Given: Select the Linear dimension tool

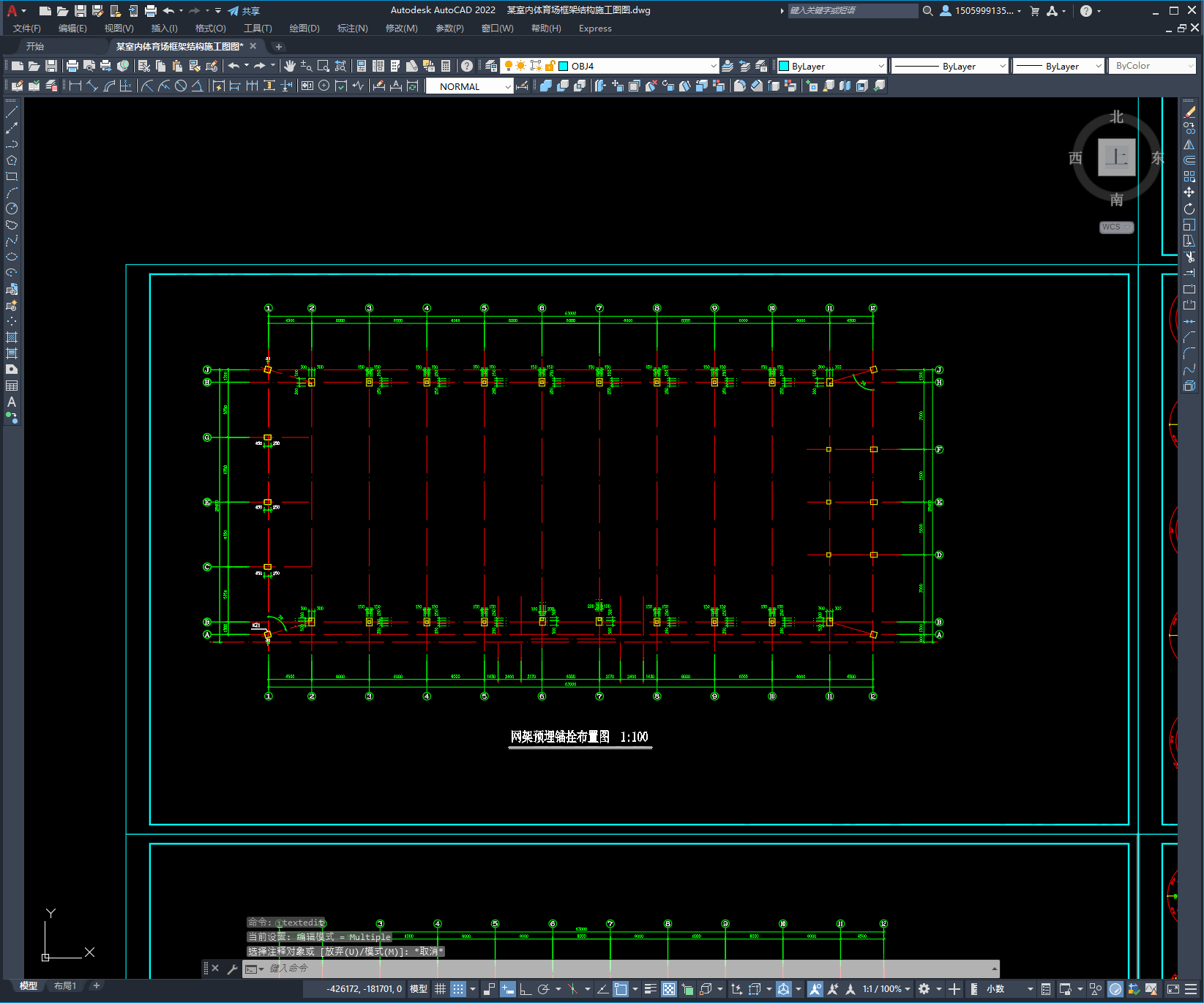Looking at the screenshot, I should point(75,86).
